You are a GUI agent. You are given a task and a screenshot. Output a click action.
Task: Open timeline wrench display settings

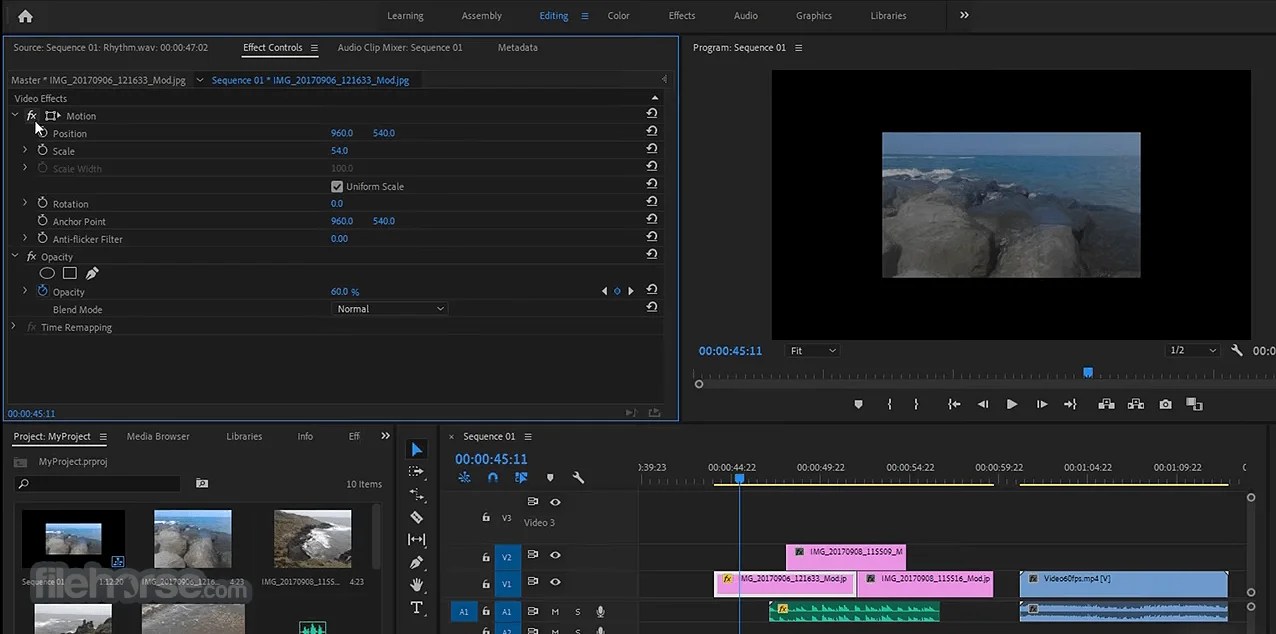click(x=577, y=478)
